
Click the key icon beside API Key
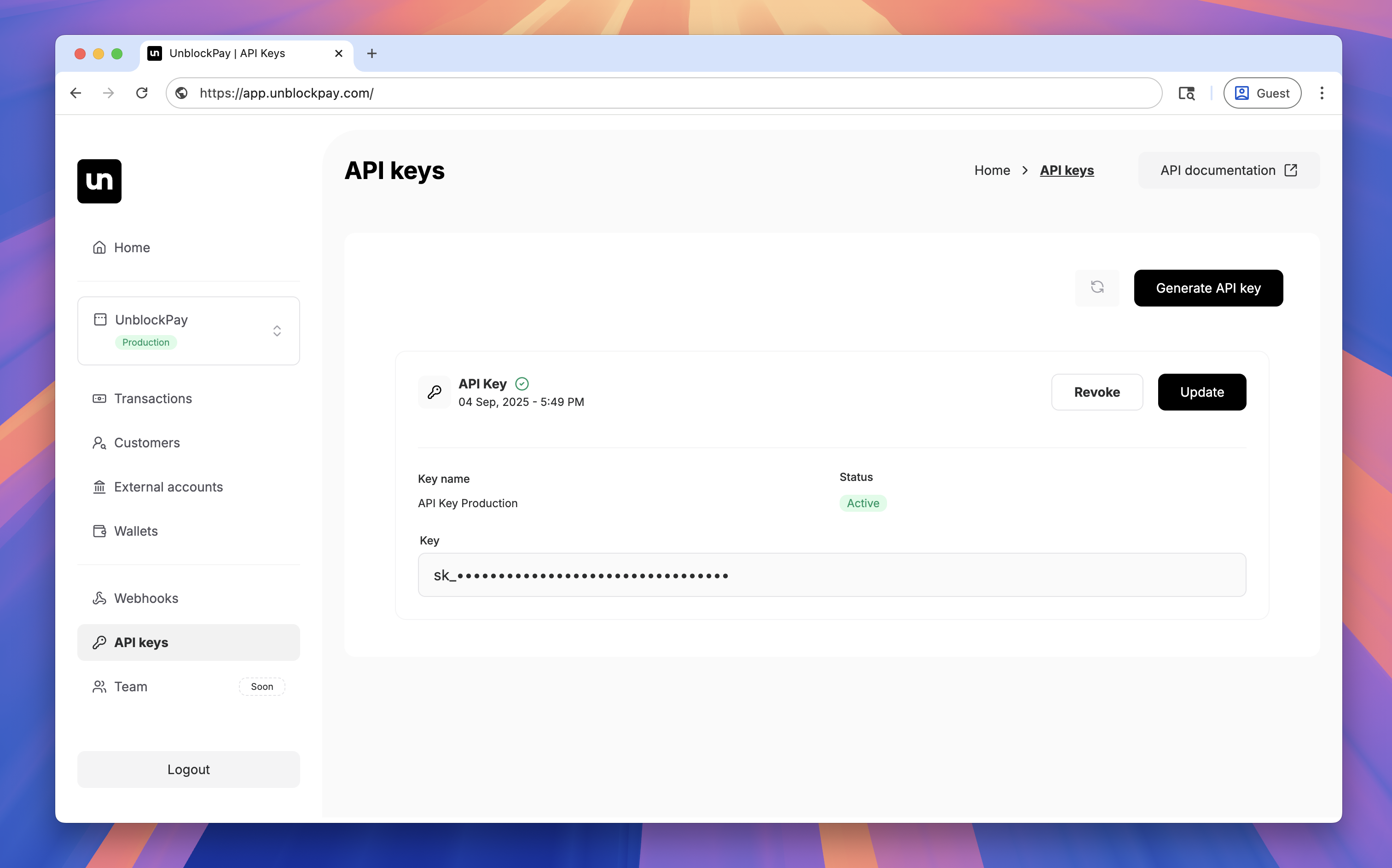point(434,392)
